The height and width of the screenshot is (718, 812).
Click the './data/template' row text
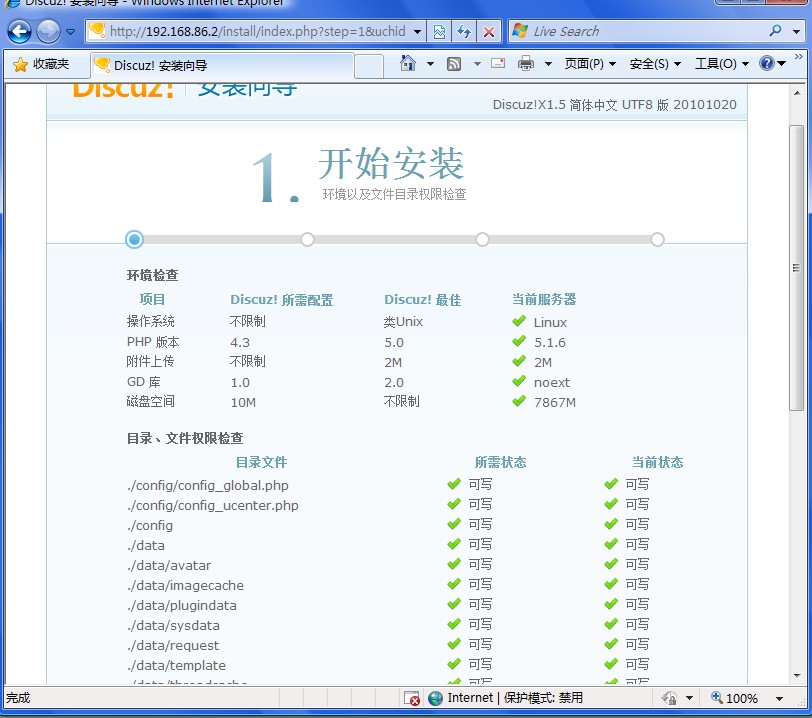(x=177, y=666)
